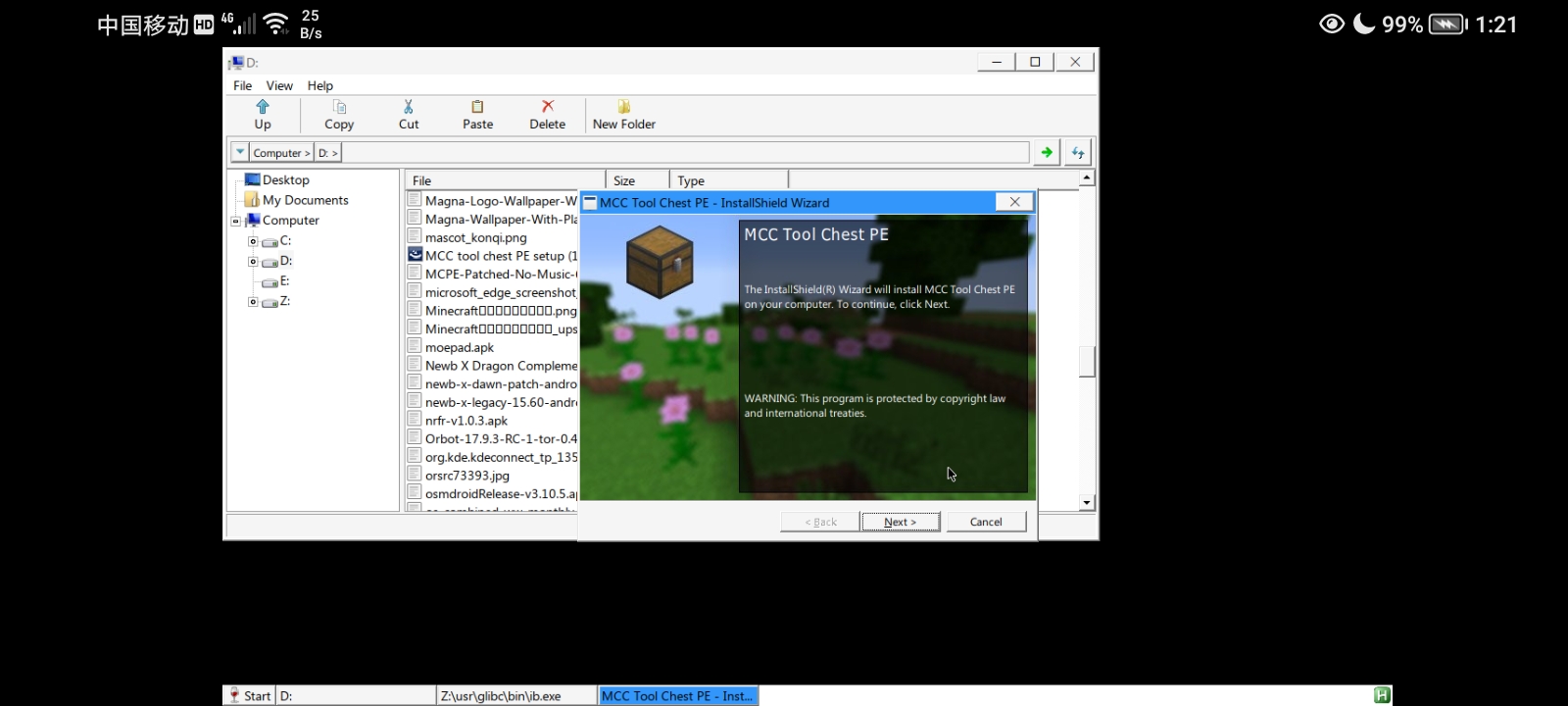Select Magna-Logo-Wallpaper file
Screen dimensions: 1568x706
click(x=493, y=201)
